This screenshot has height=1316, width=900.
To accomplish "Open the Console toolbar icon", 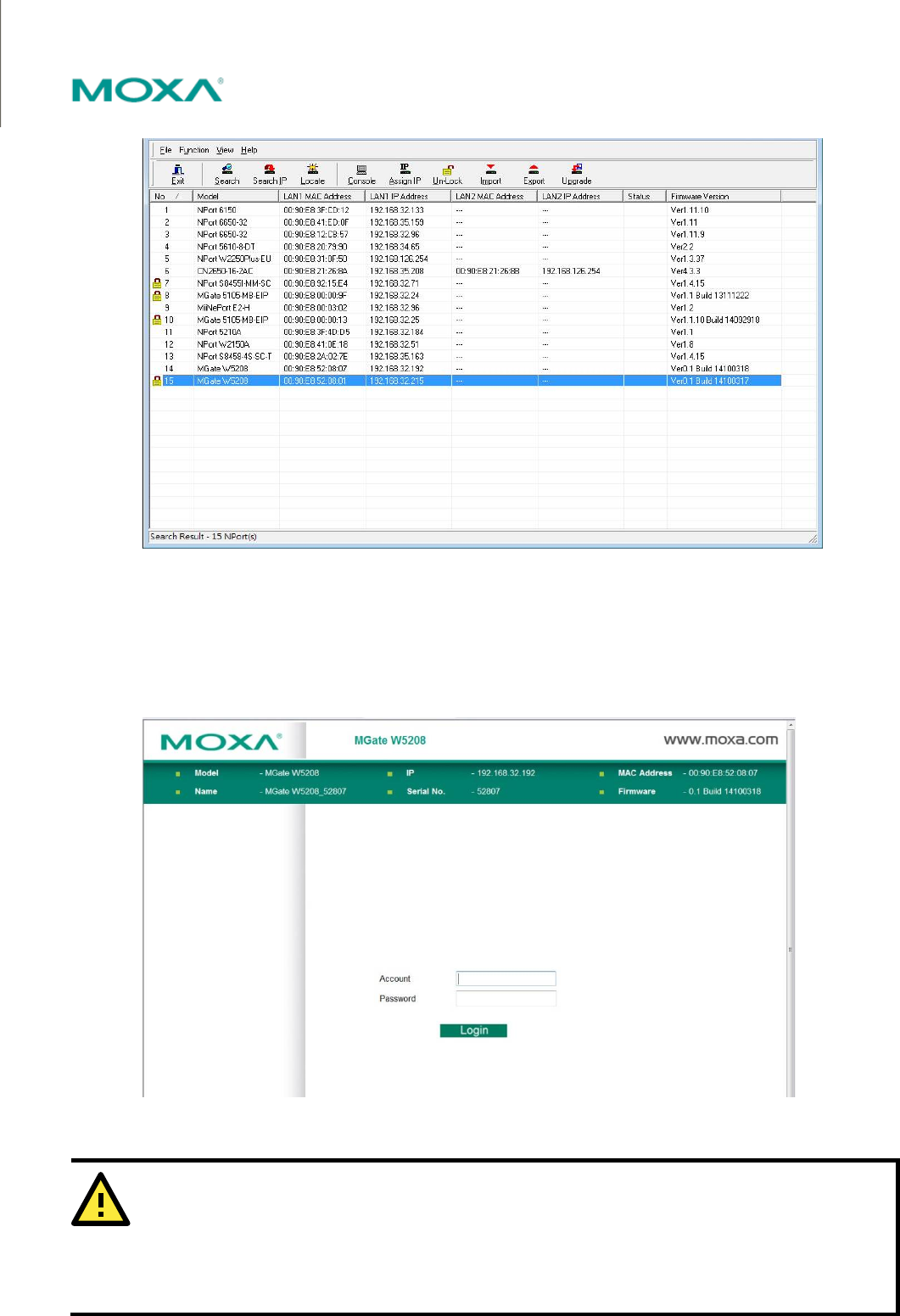I will (361, 174).
